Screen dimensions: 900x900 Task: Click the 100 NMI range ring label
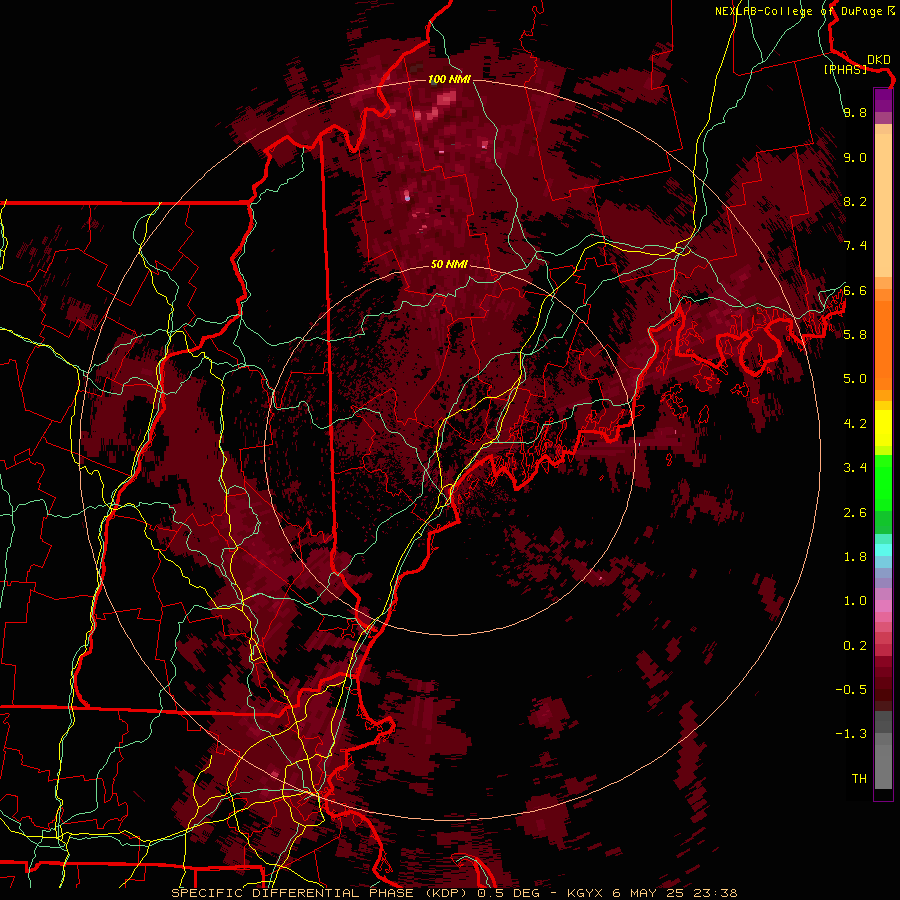(449, 79)
